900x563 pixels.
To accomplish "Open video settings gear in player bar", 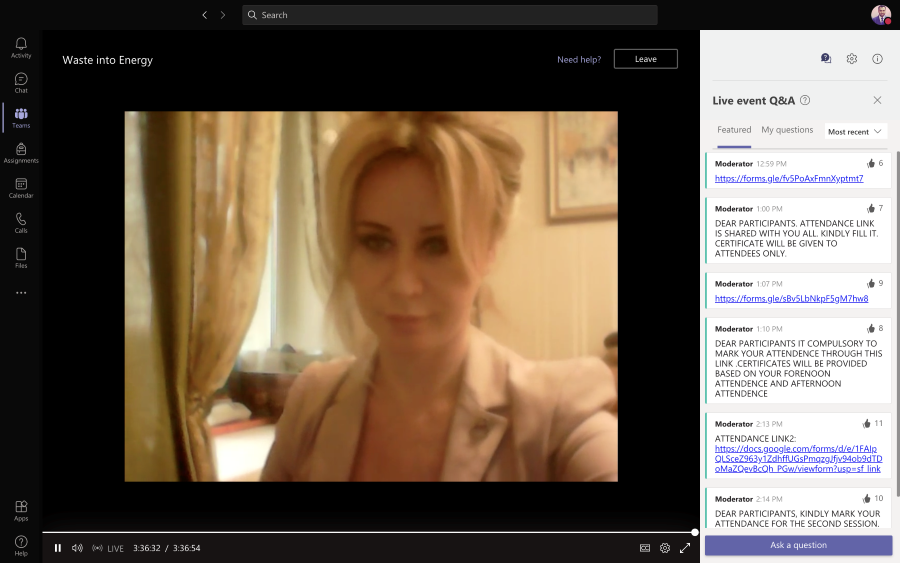I will coord(665,548).
